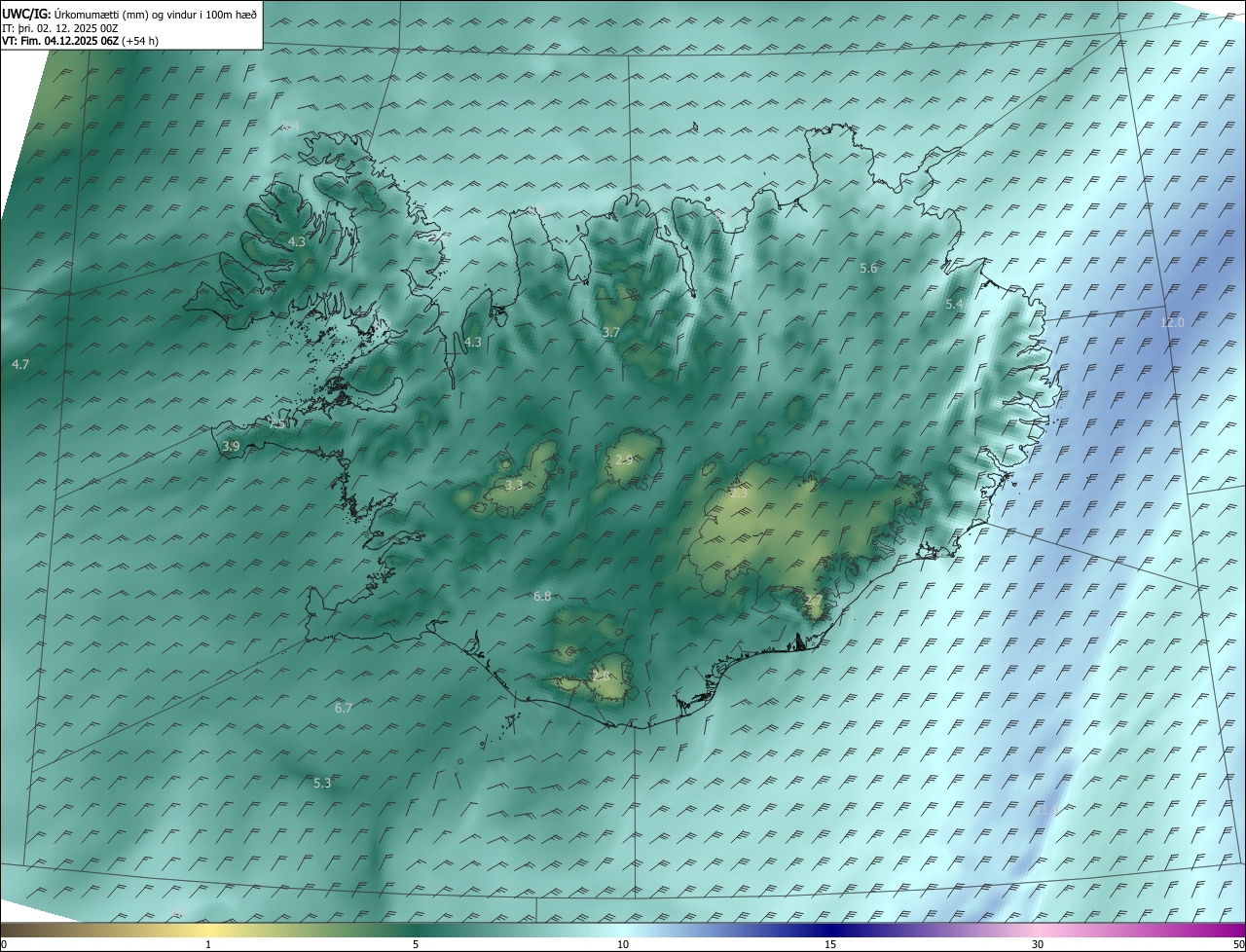Click the 2.7 value on southeast Vatnajökull
The width and height of the screenshot is (1246, 952).
pyautogui.click(x=814, y=599)
